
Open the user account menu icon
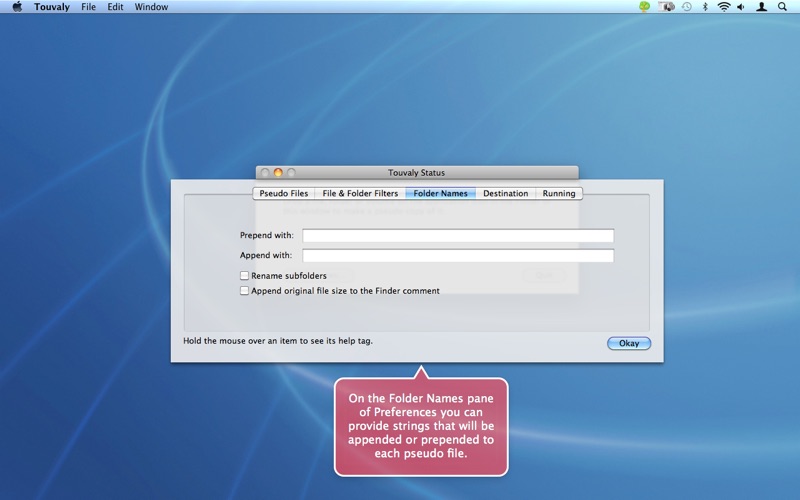[x=761, y=7]
